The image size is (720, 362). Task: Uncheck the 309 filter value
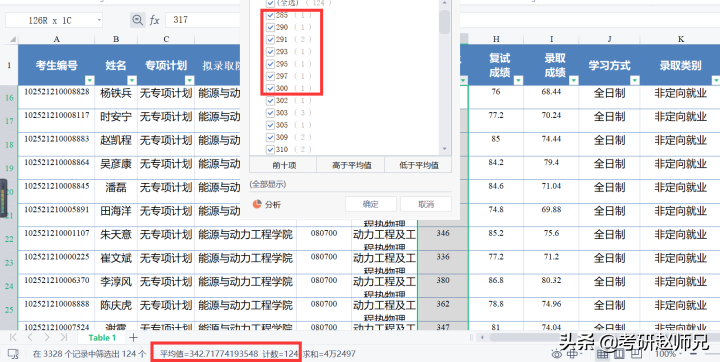click(x=270, y=137)
